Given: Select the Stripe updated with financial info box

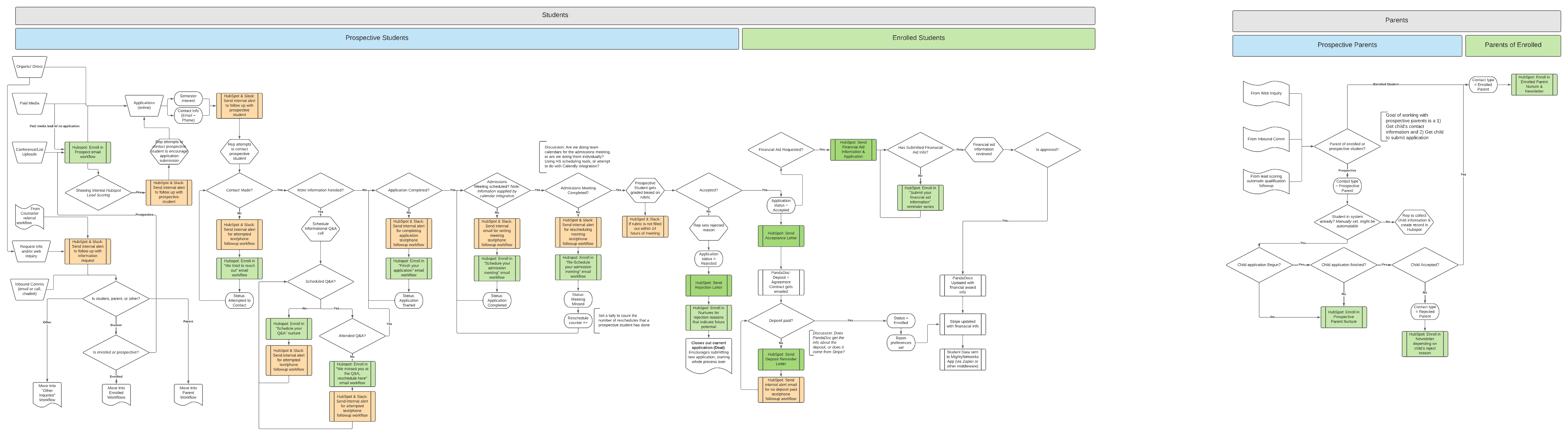Looking at the screenshot, I should point(962,324).
